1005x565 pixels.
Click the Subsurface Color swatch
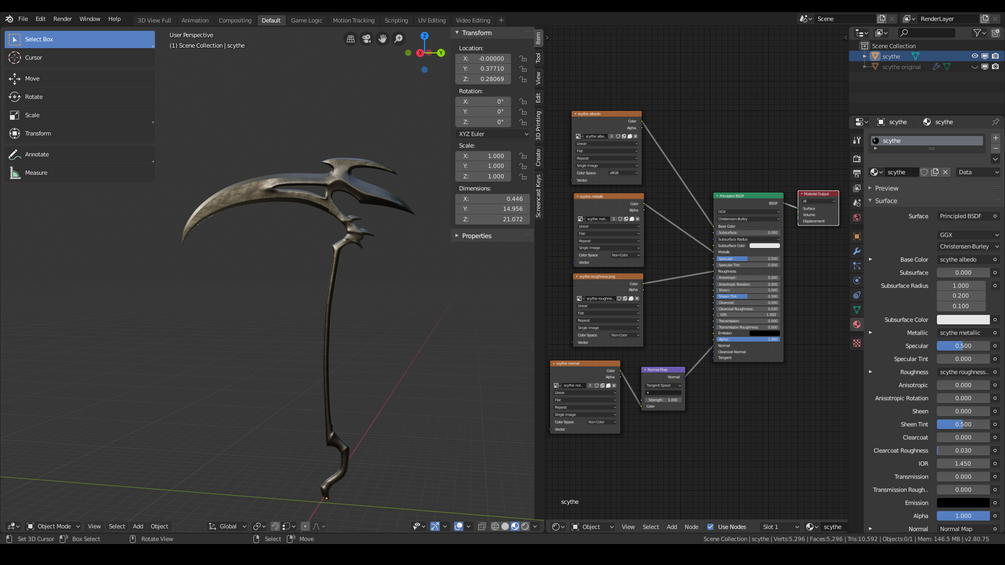pos(963,320)
